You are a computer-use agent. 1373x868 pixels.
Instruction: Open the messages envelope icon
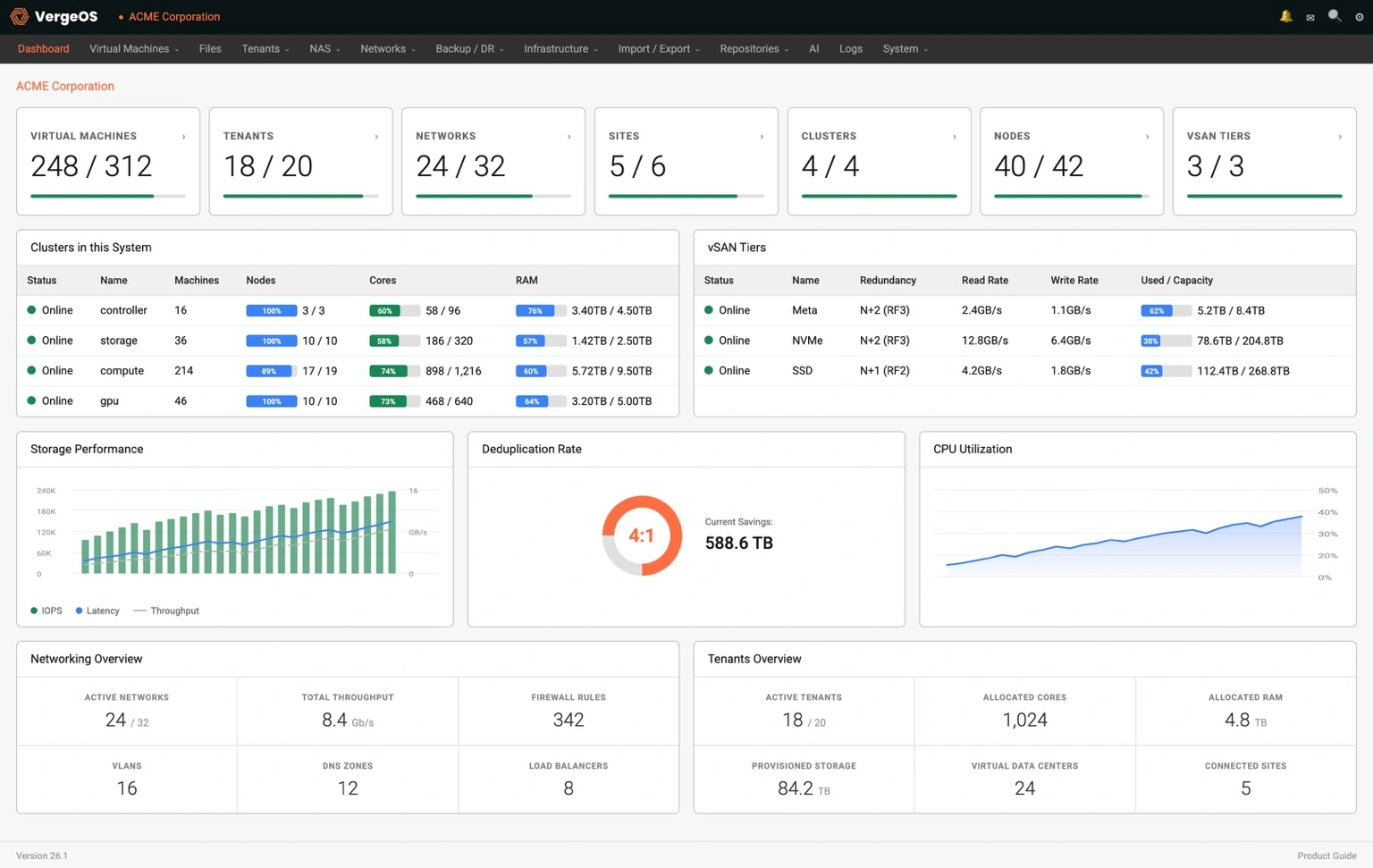point(1310,16)
